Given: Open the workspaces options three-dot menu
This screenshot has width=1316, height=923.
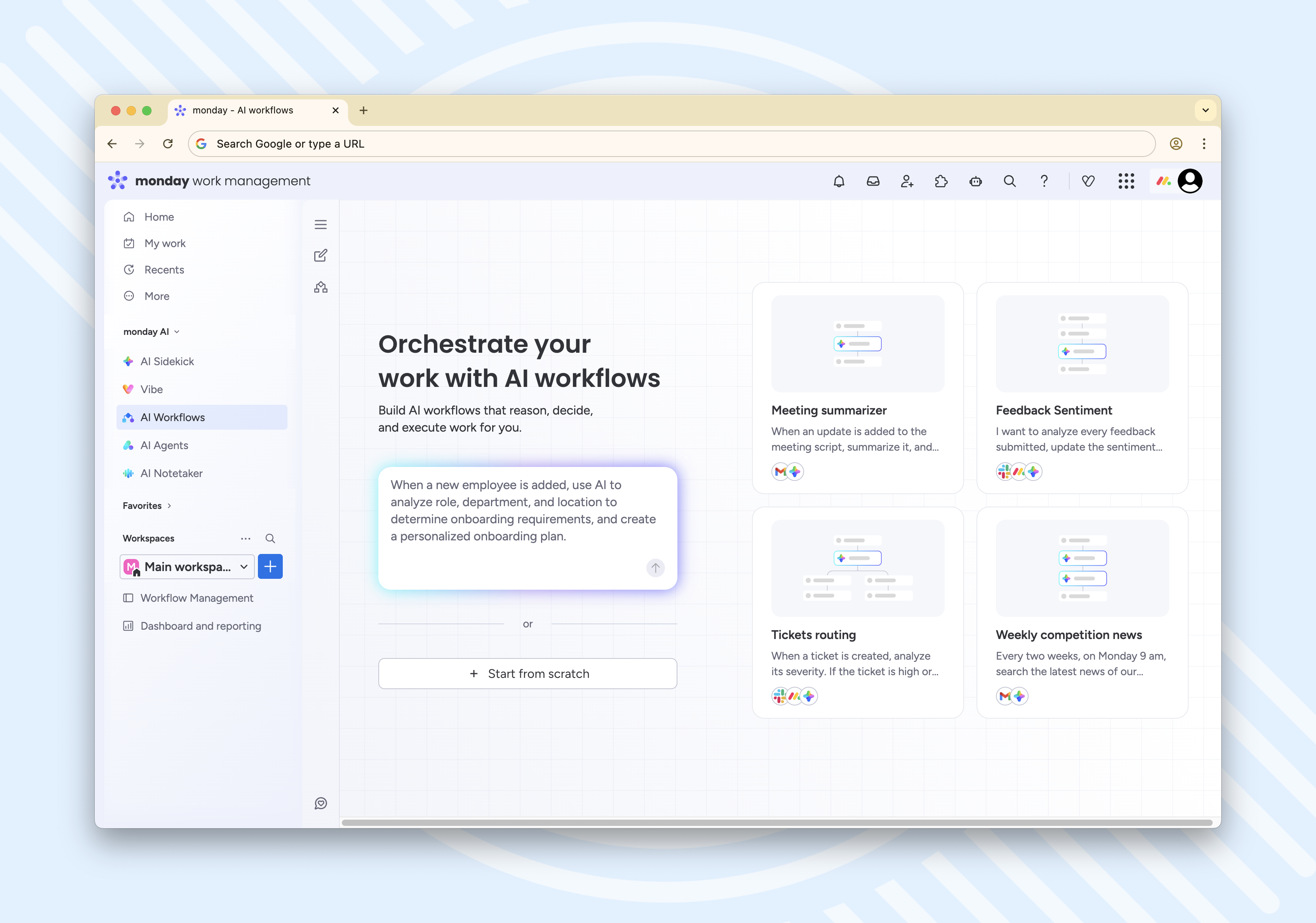Looking at the screenshot, I should pos(246,538).
